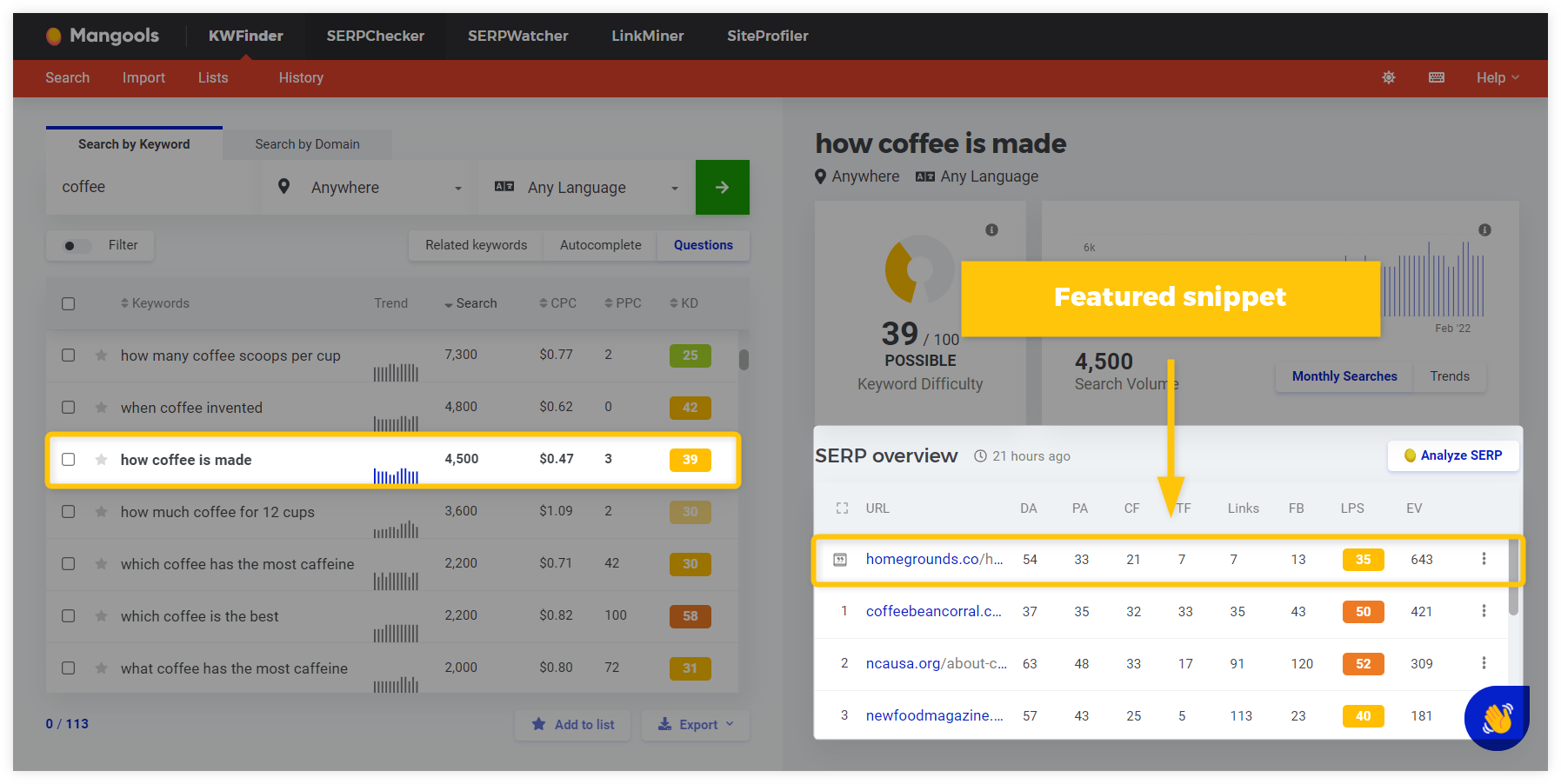Switch to SERPWatcher tool

(518, 36)
